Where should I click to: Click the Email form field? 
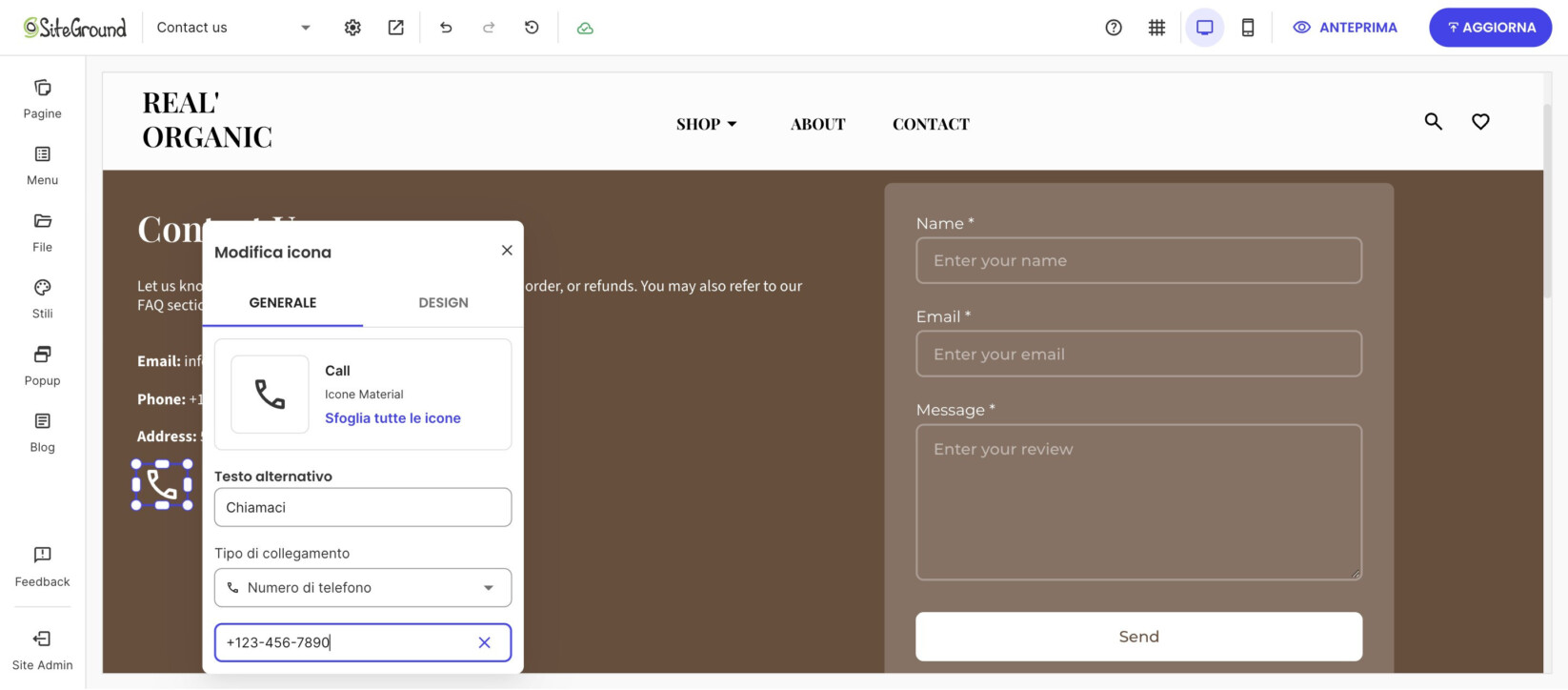tap(1138, 354)
